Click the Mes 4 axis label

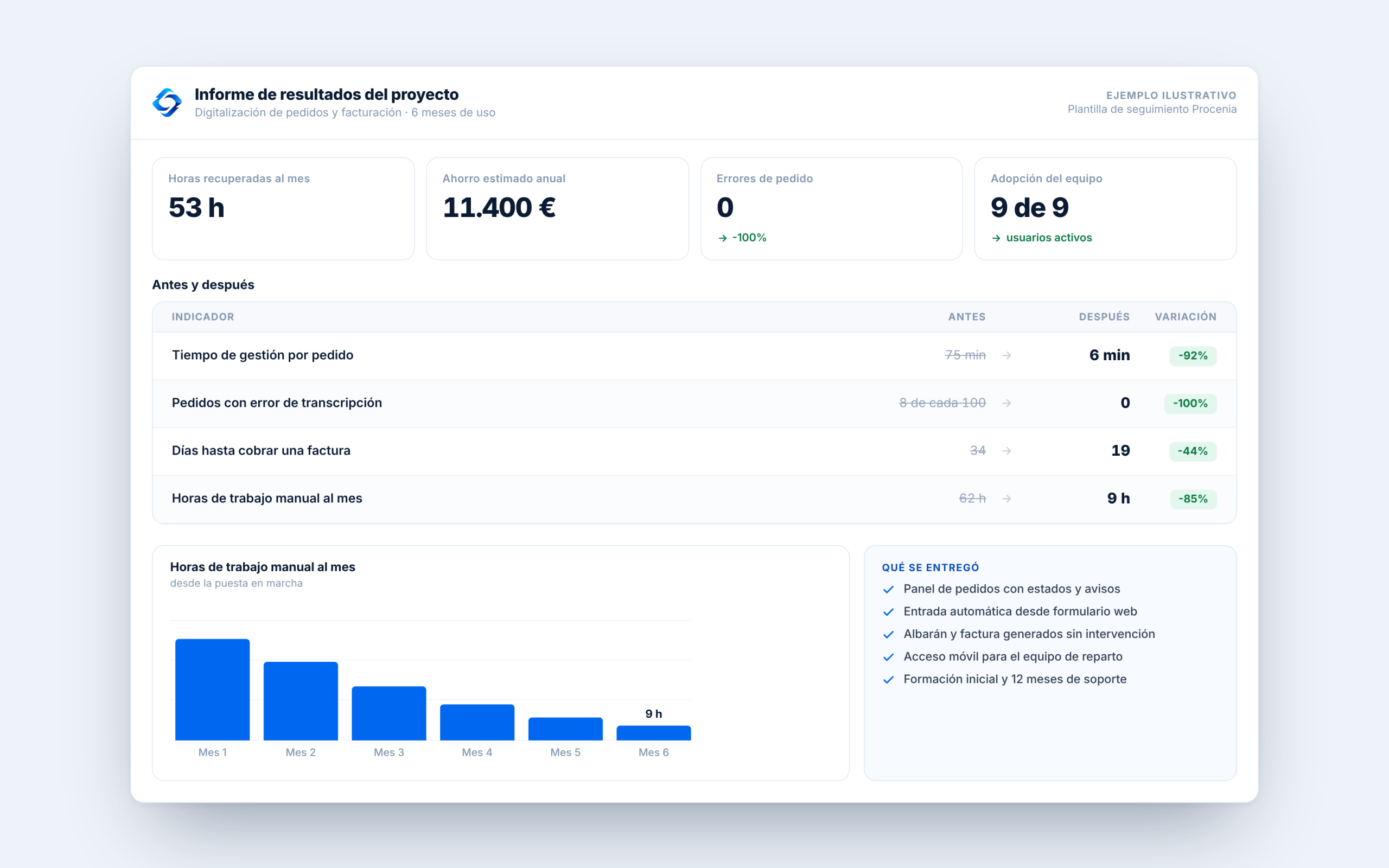pos(477,752)
